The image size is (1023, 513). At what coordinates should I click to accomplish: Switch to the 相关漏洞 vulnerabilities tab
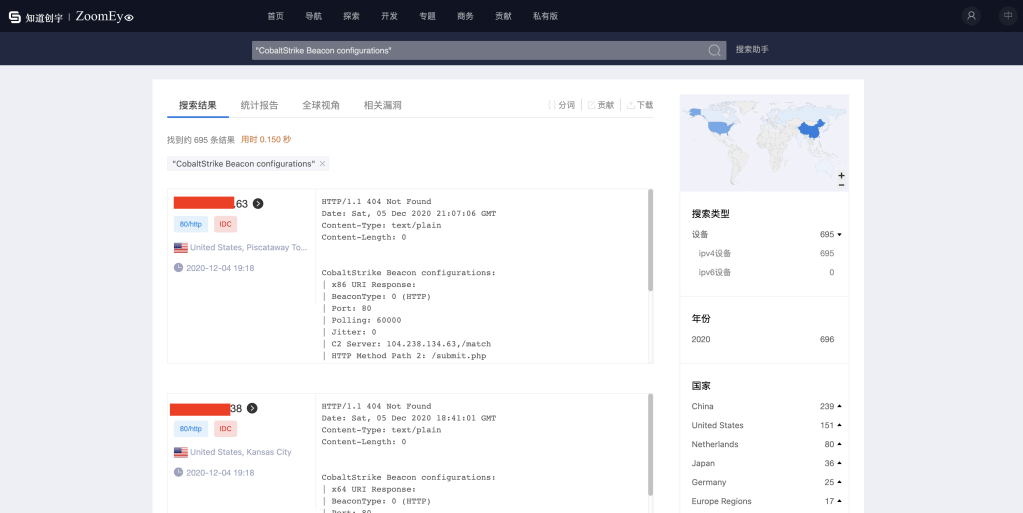[382, 105]
